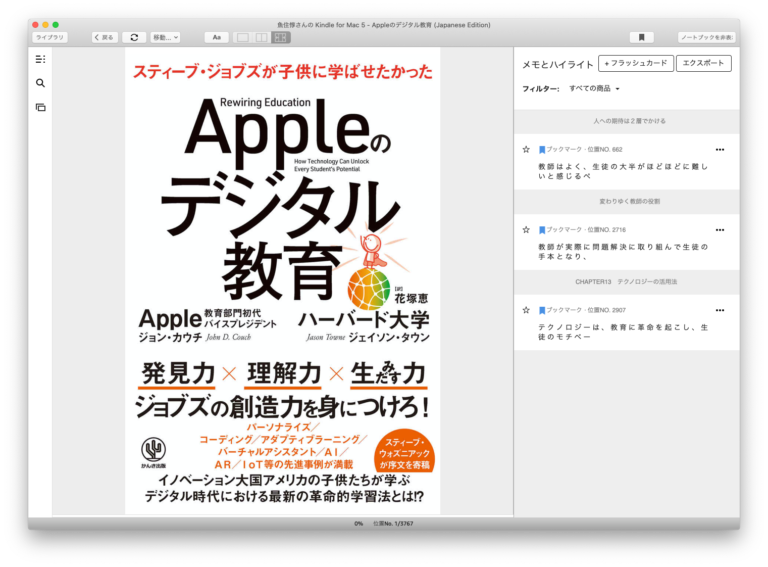Open note text 教師が実際に問題解決に取り組んで
This screenshot has width=768, height=567.
click(623, 252)
